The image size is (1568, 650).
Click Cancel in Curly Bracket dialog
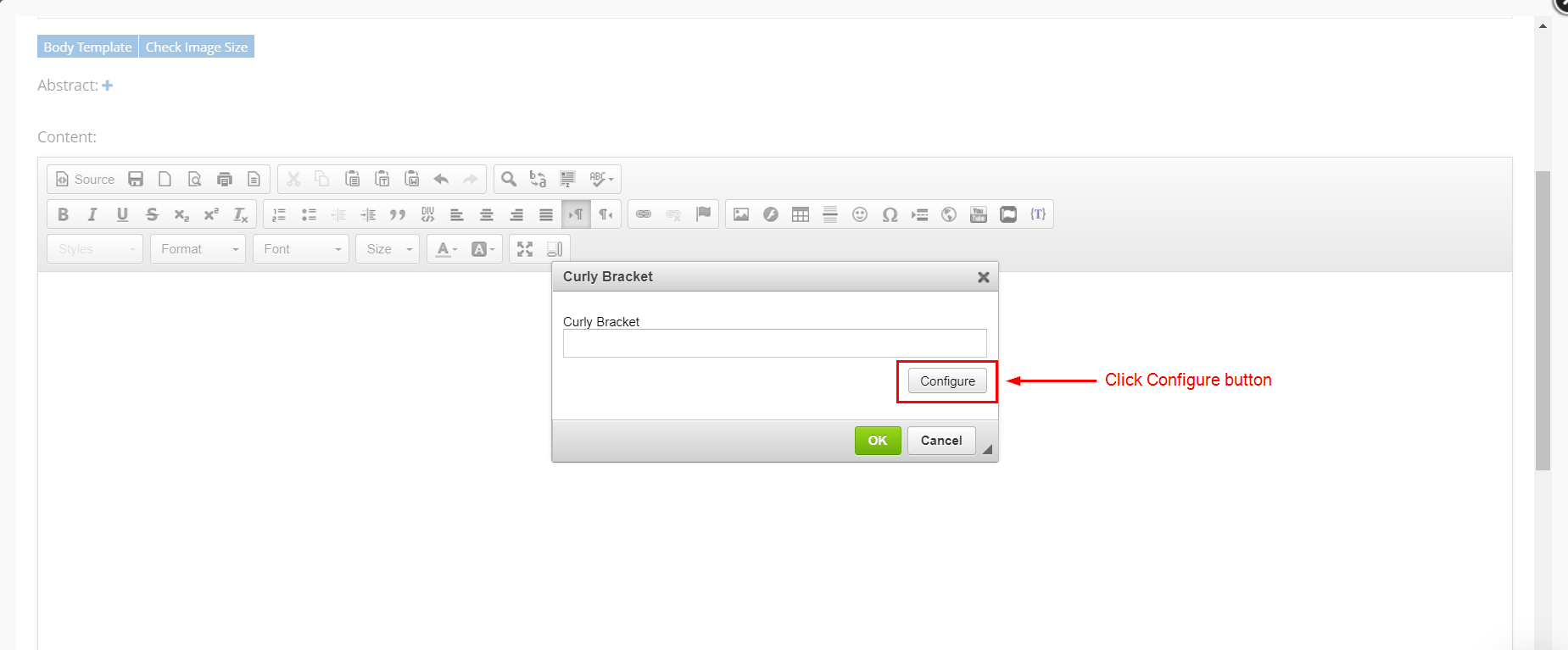click(941, 441)
